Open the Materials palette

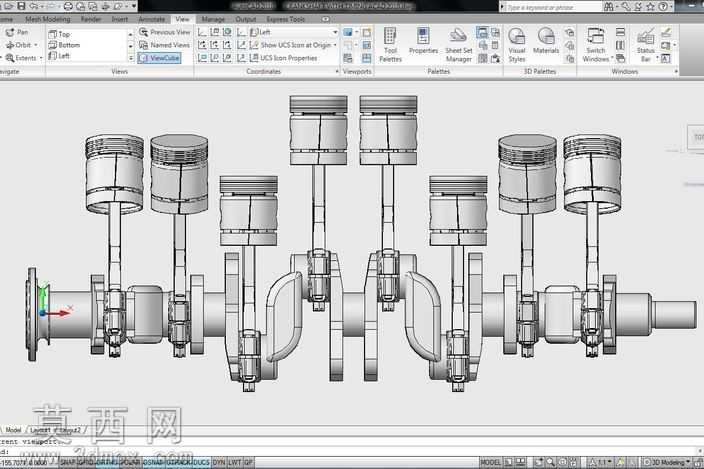pyautogui.click(x=546, y=41)
